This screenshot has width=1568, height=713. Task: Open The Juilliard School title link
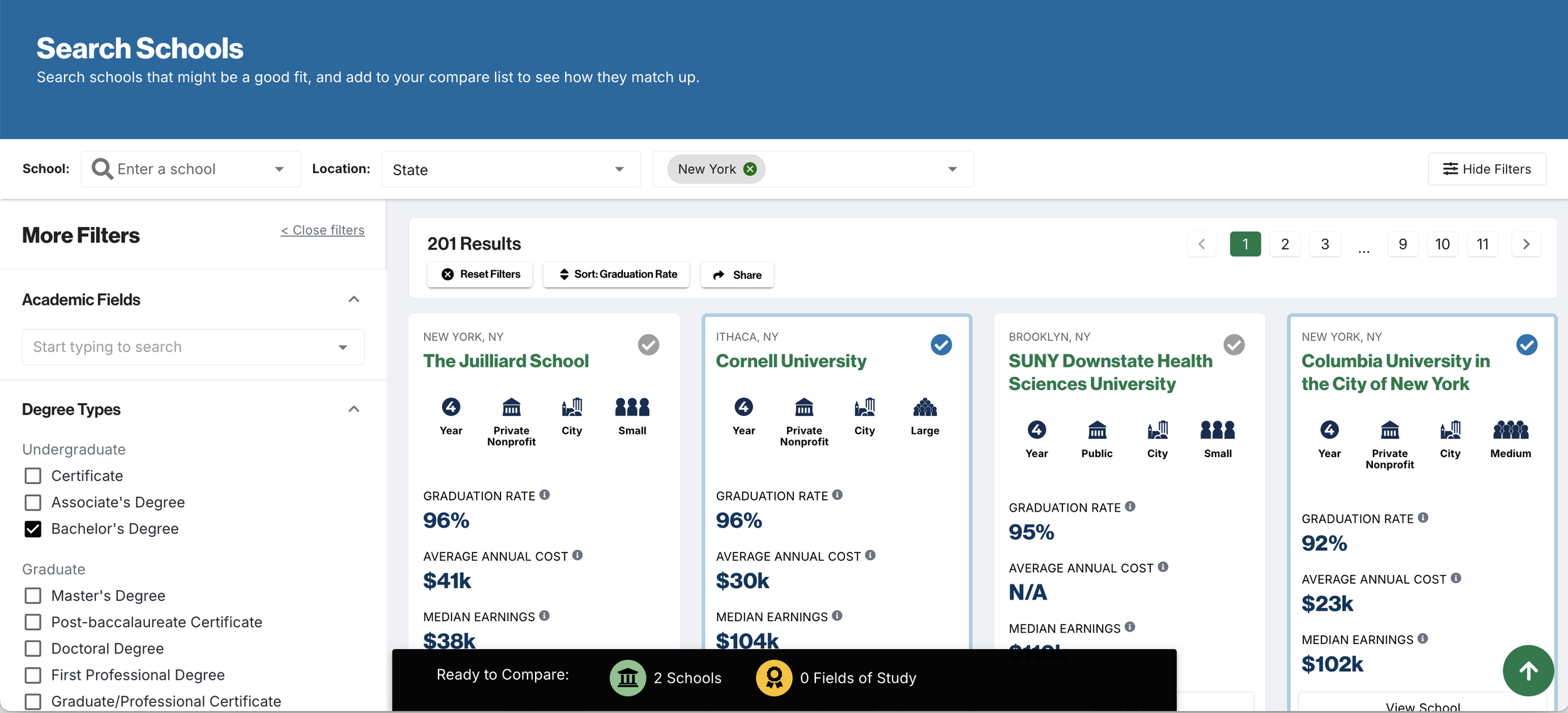pos(506,361)
